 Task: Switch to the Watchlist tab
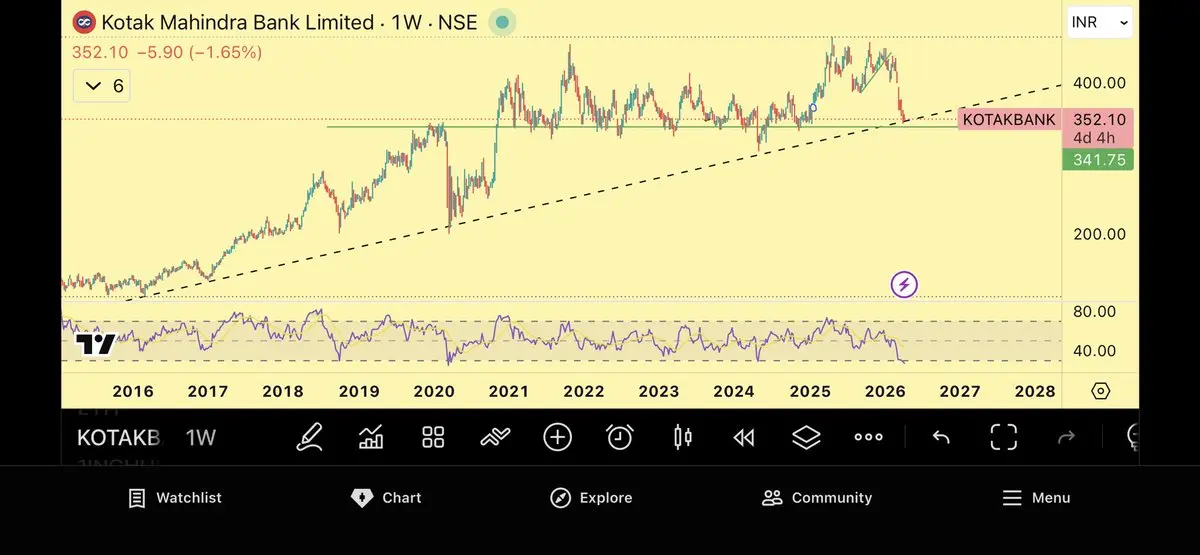[x=175, y=498]
